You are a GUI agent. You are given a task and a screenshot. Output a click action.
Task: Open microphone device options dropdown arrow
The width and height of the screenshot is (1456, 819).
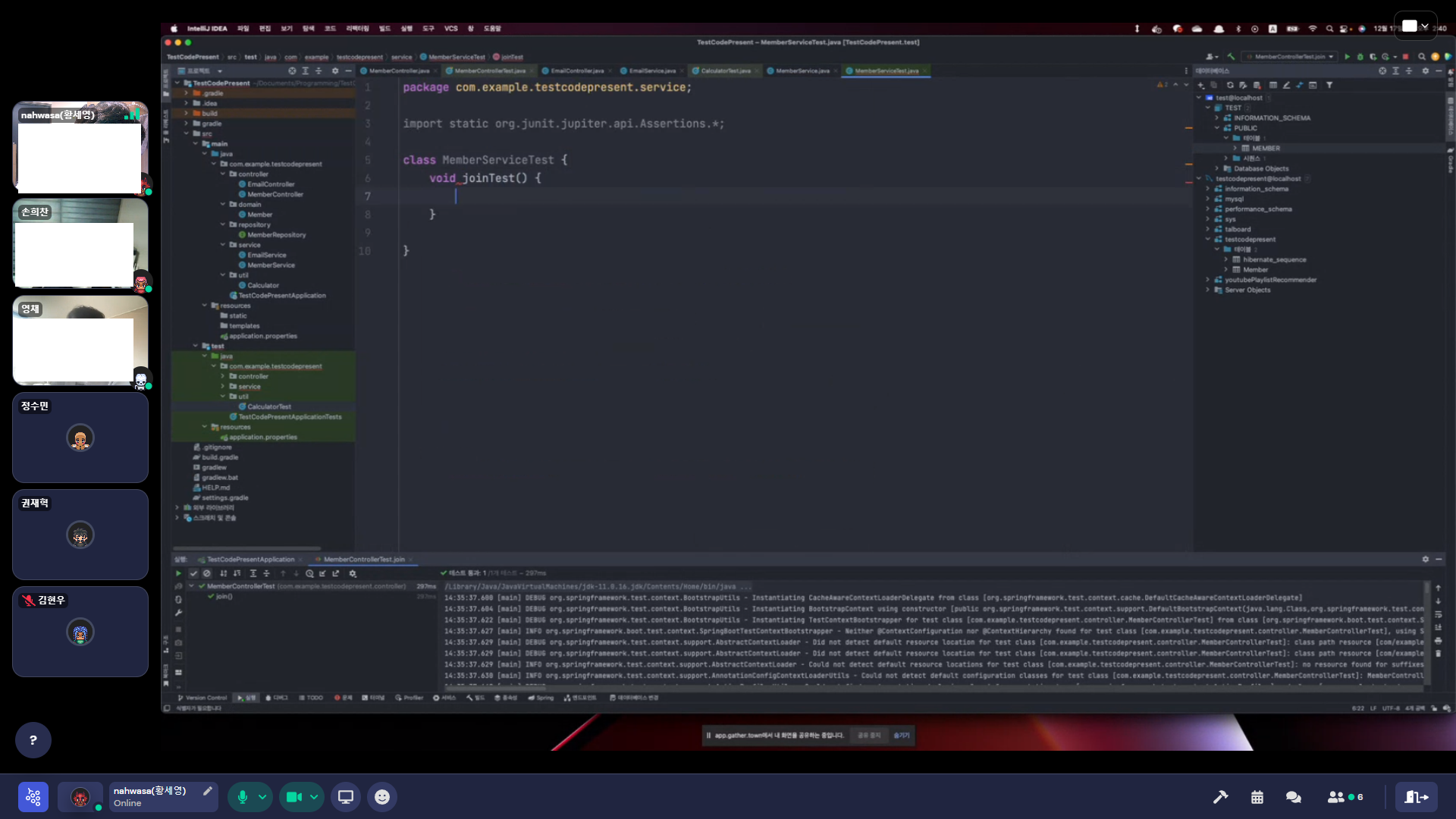[262, 797]
